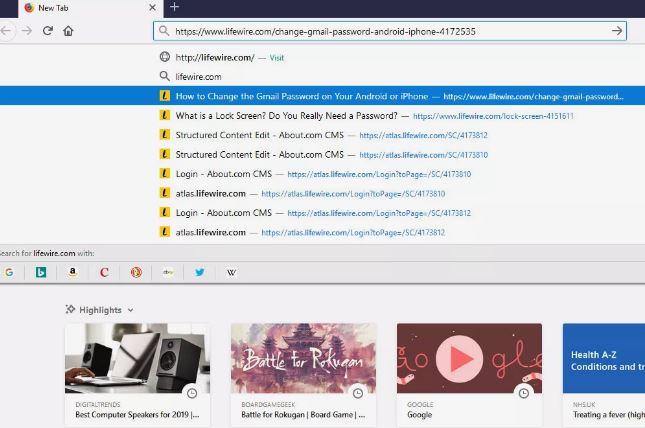The width and height of the screenshot is (645, 428).
Task: Click history clock icon on Google card
Action: (x=524, y=393)
